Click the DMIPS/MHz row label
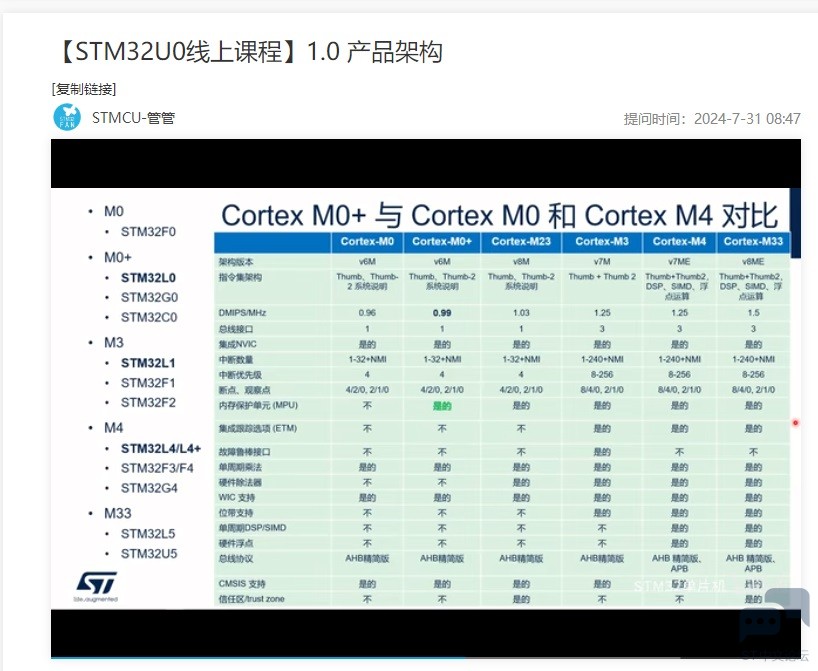 click(242, 313)
